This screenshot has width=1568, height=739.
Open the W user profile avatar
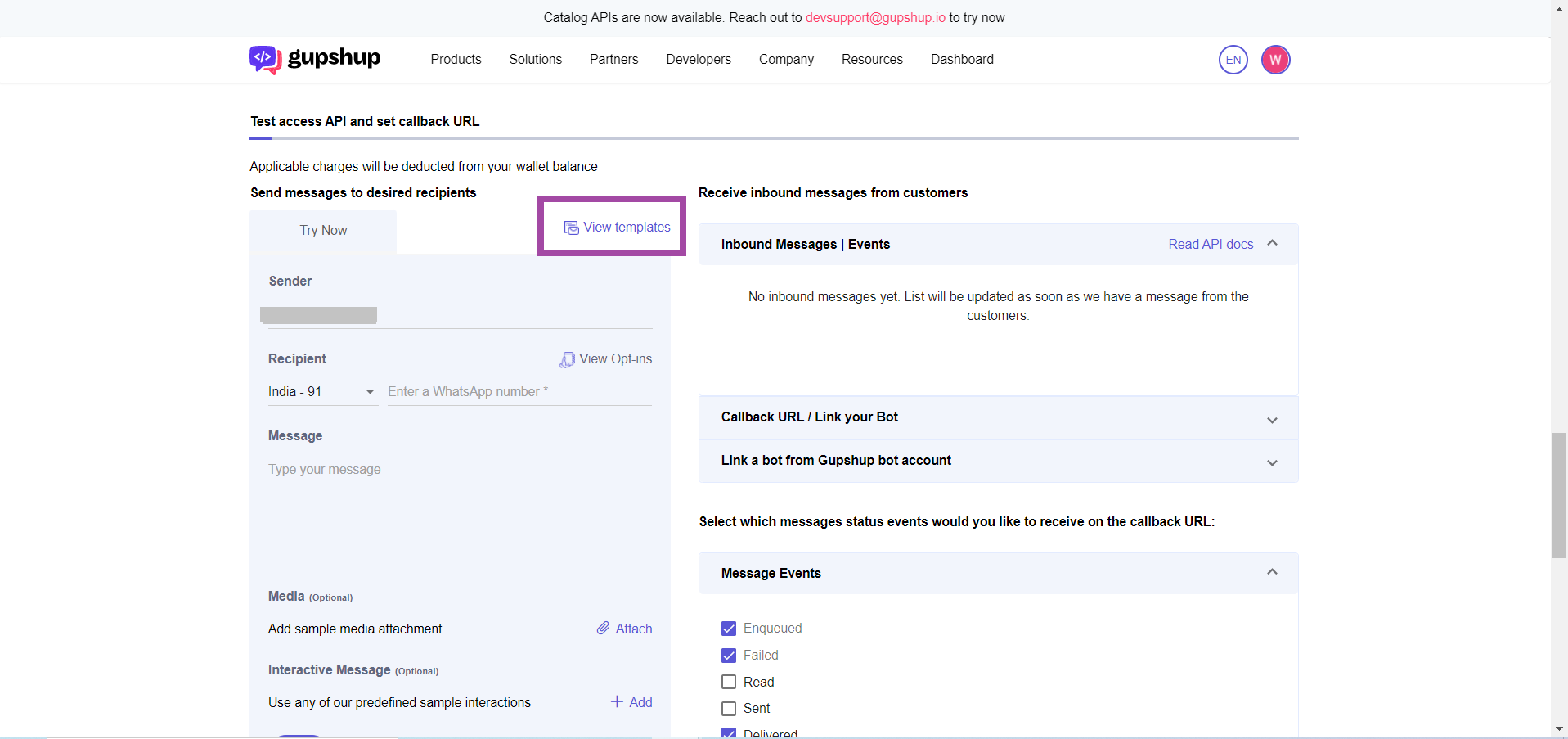click(1275, 60)
